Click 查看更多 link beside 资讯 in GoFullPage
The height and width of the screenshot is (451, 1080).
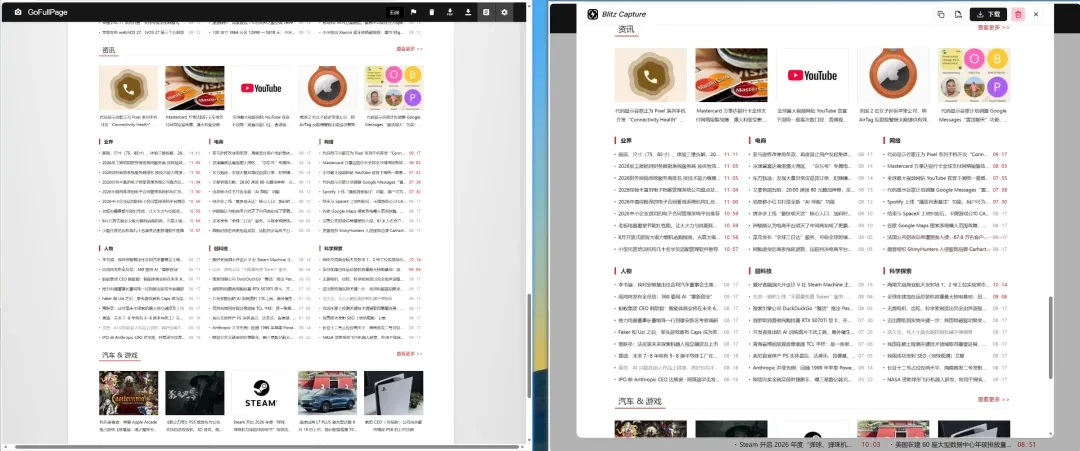(x=409, y=49)
